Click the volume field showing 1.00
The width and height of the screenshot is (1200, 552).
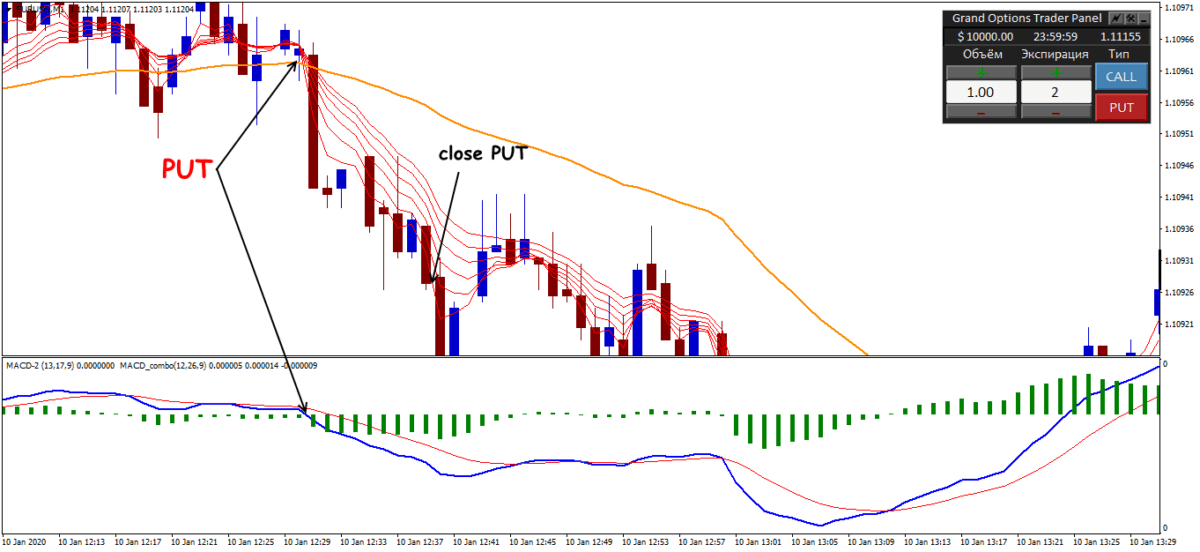tap(980, 92)
